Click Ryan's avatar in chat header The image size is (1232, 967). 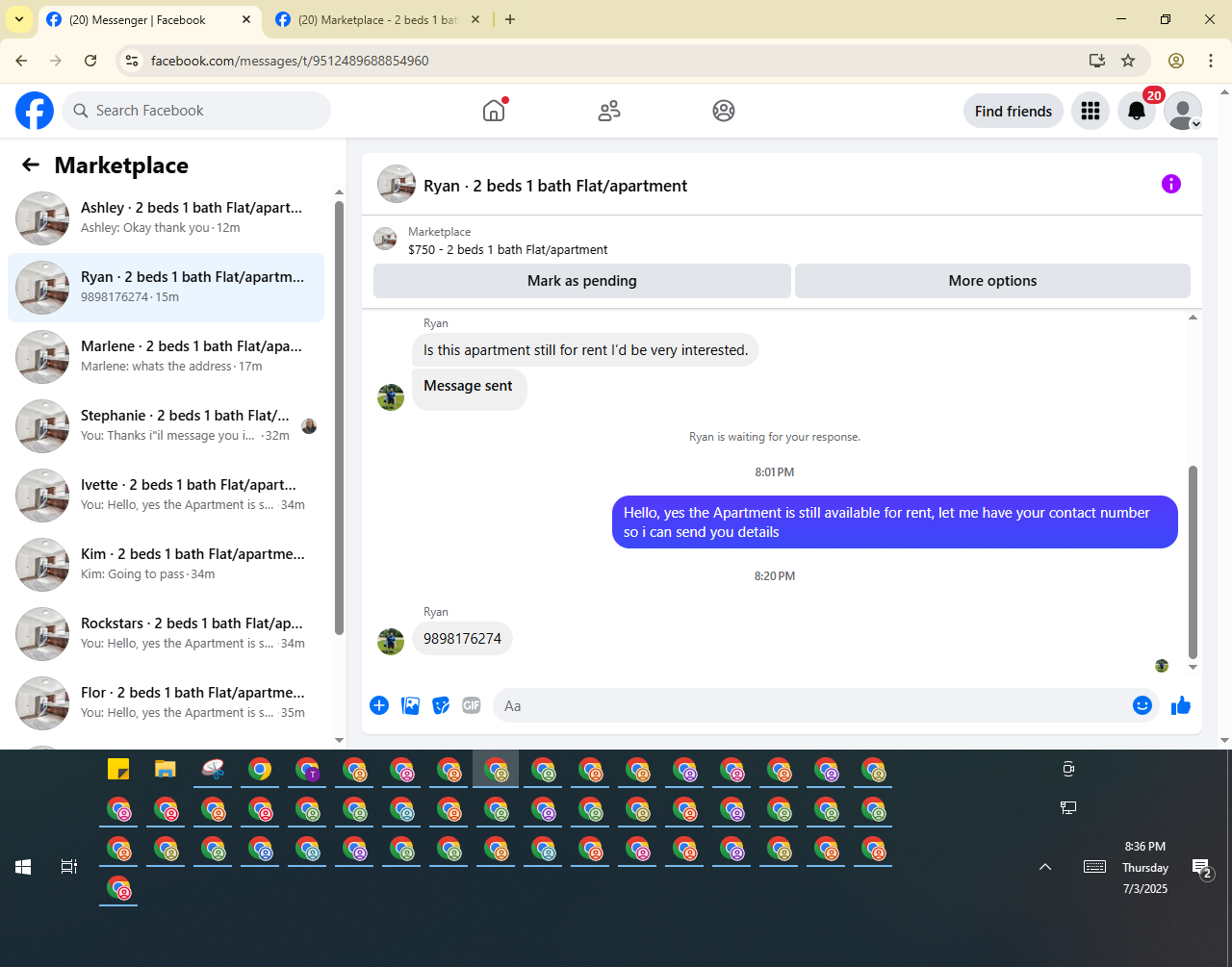point(397,184)
